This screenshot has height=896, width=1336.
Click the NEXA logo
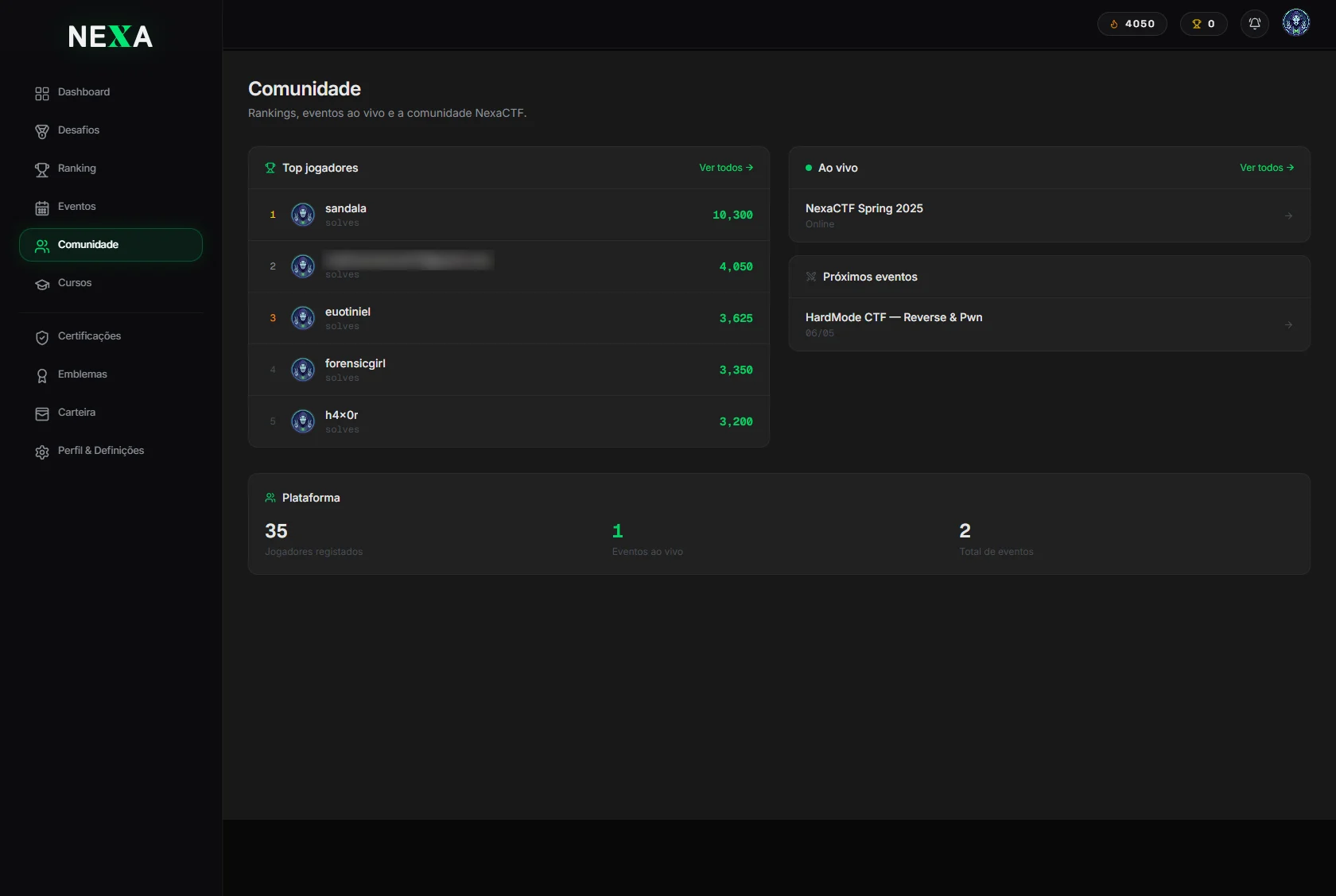[111, 37]
